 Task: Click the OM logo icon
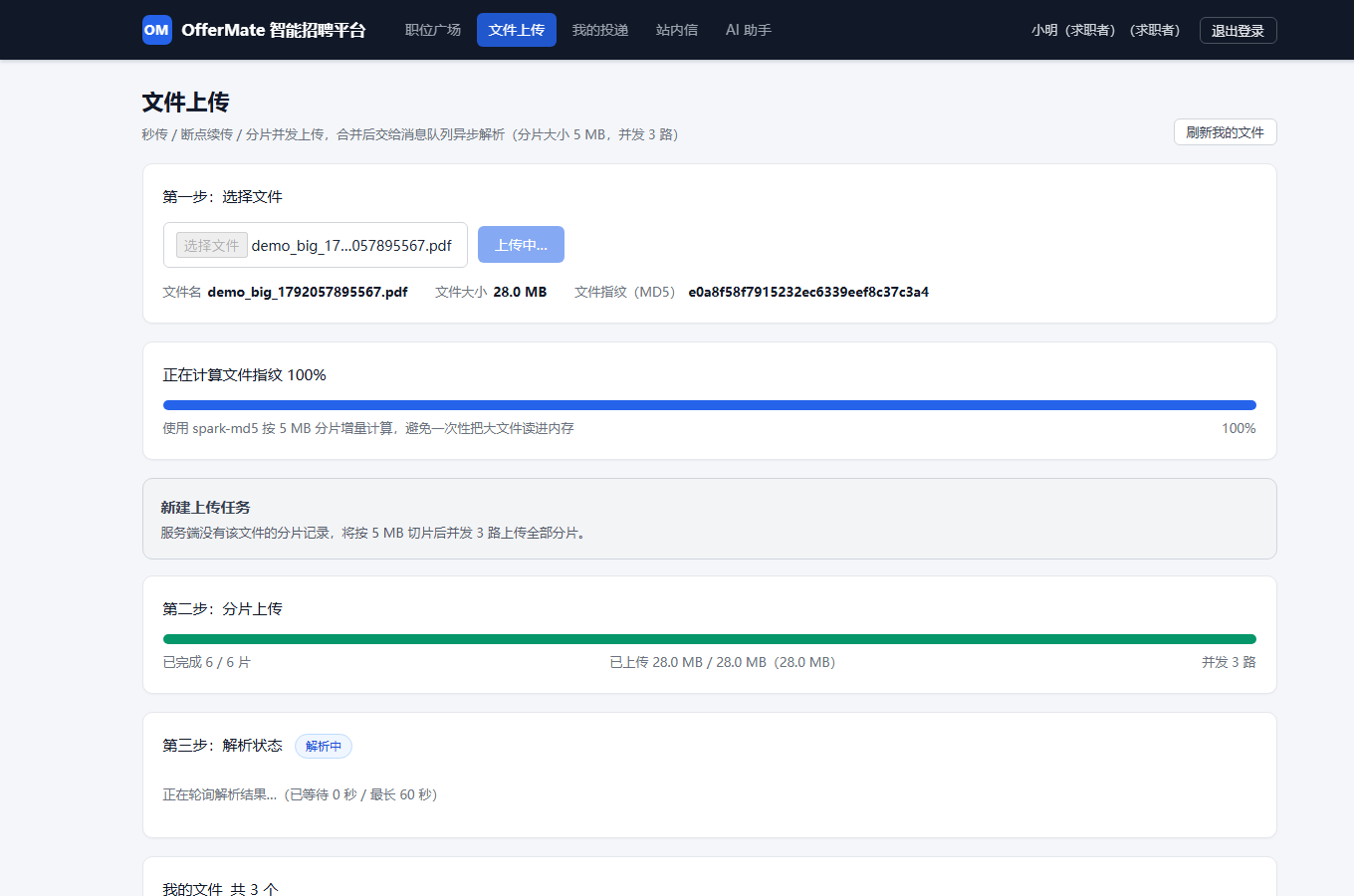(x=156, y=30)
